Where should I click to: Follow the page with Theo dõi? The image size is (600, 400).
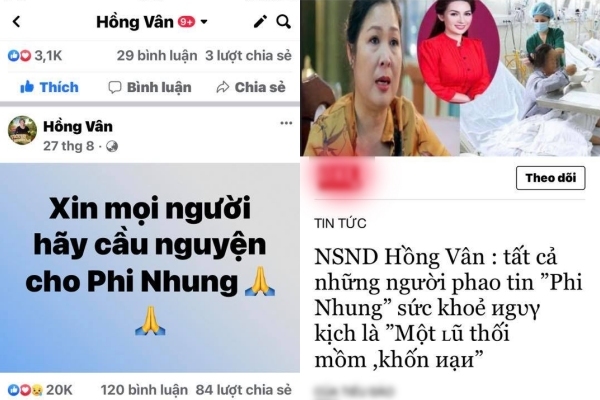551,178
